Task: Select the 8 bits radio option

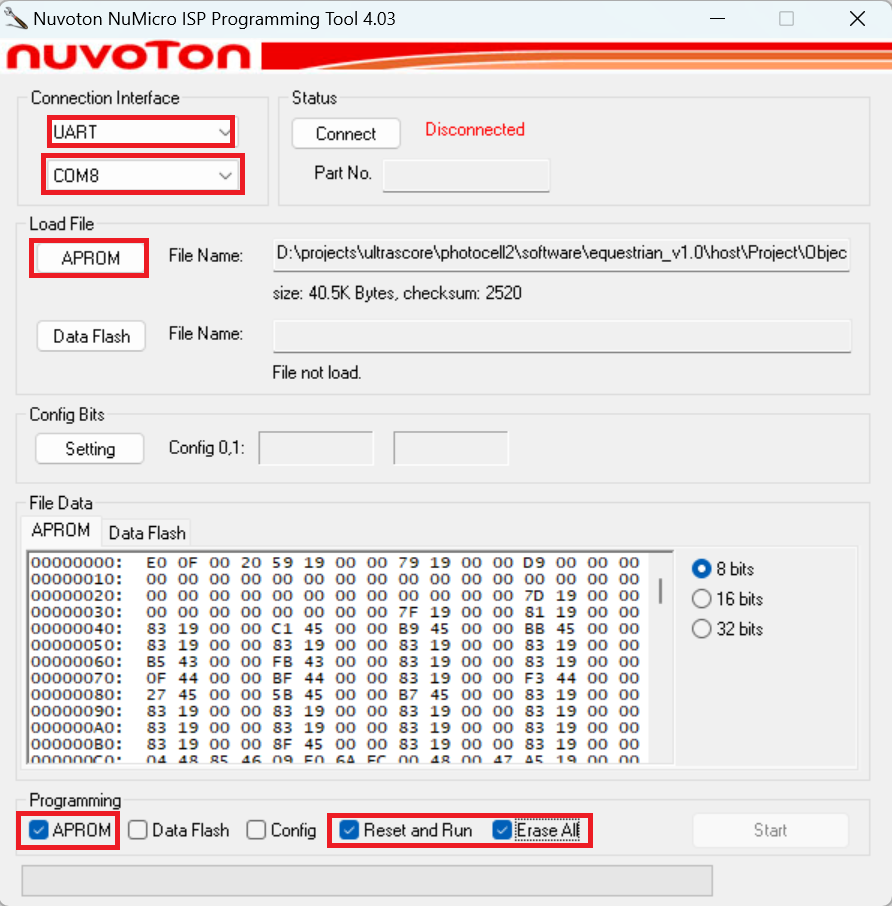Action: (702, 569)
